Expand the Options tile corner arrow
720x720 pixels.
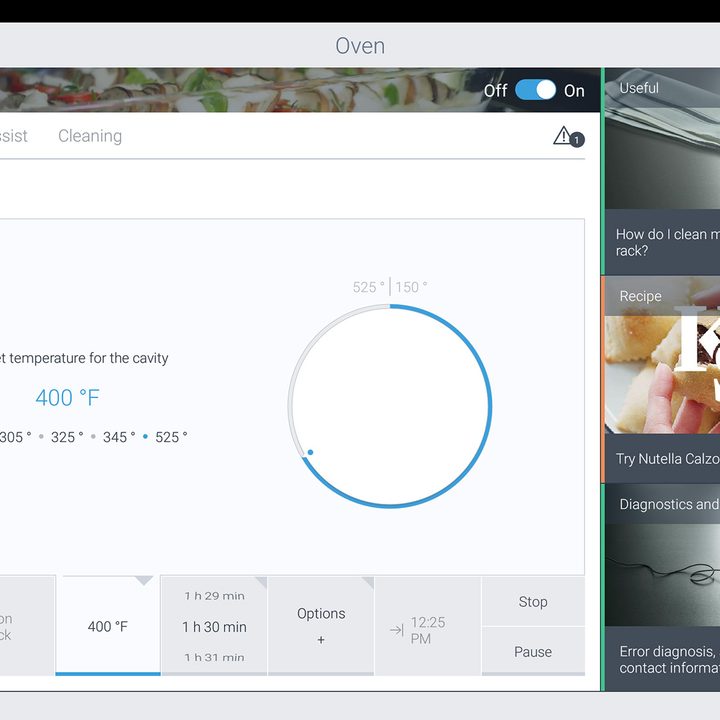[368, 582]
